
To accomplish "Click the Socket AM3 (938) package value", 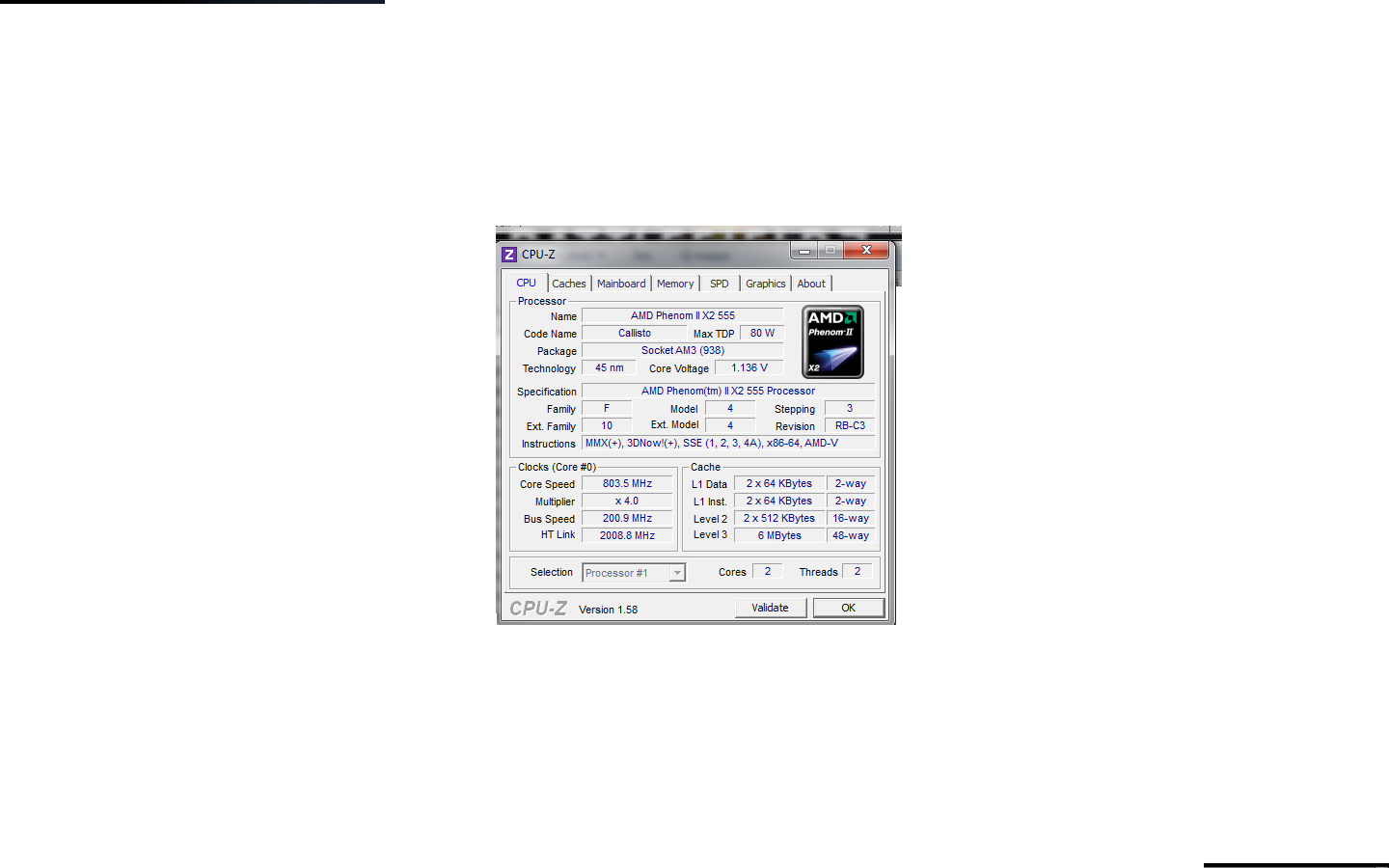I will click(x=683, y=350).
